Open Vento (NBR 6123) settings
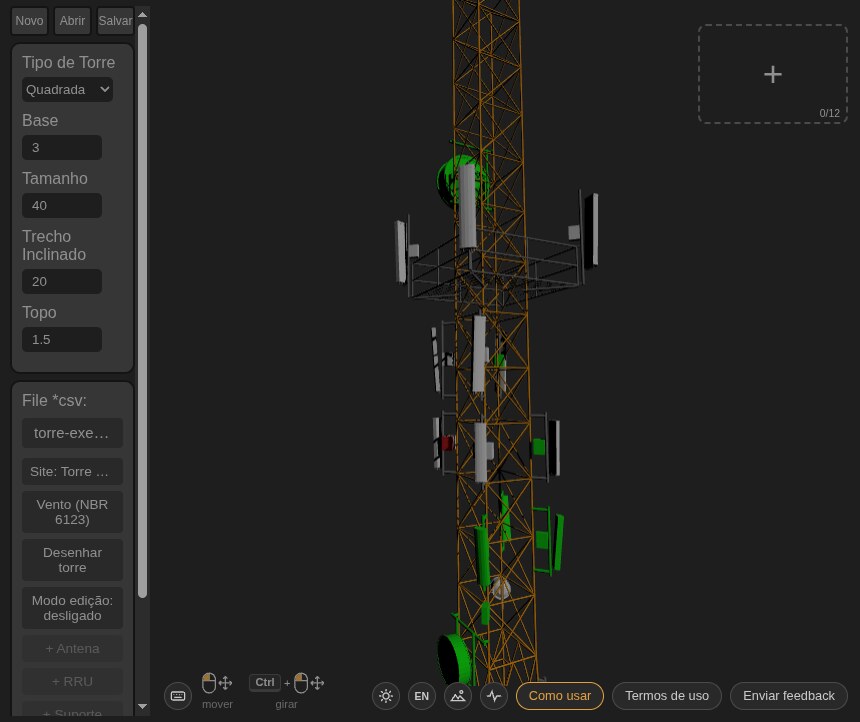 point(72,512)
